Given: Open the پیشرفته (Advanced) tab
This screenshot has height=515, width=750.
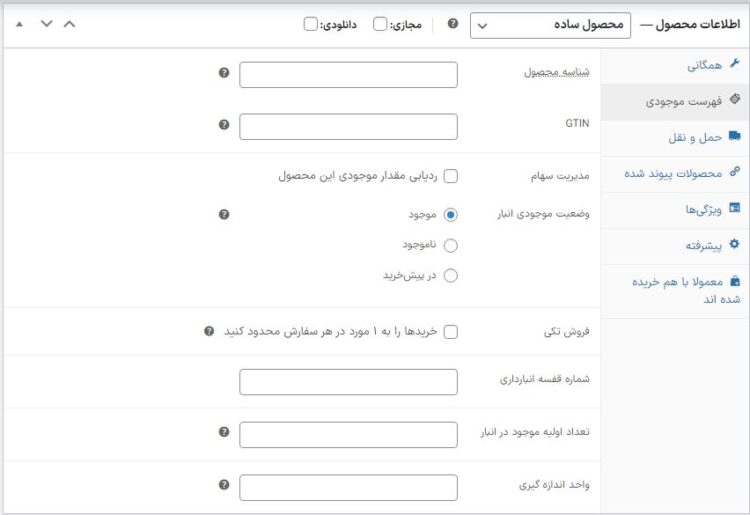Looking at the screenshot, I should 675,246.
